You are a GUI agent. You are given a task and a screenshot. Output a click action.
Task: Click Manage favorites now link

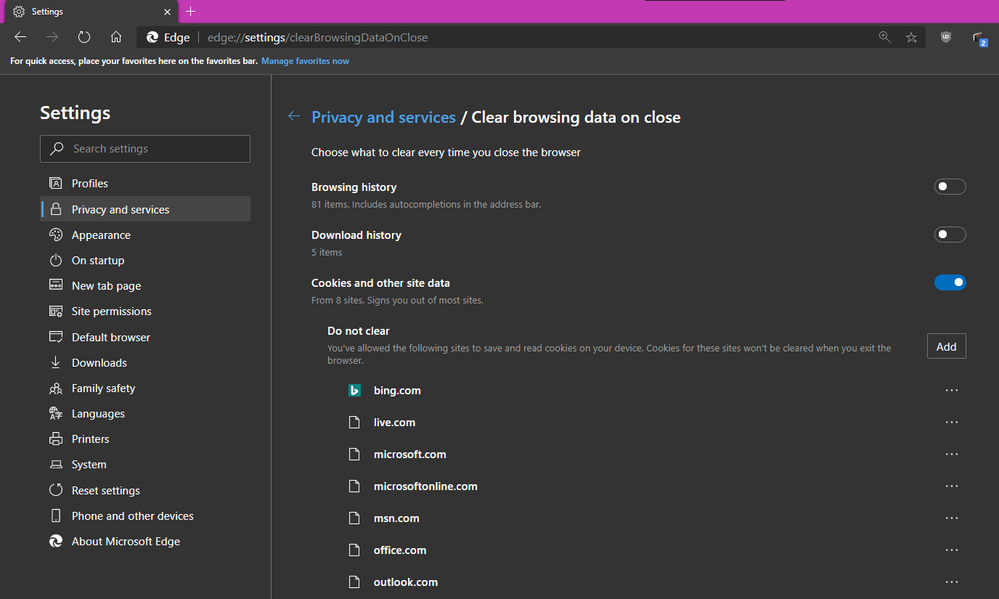click(x=305, y=61)
